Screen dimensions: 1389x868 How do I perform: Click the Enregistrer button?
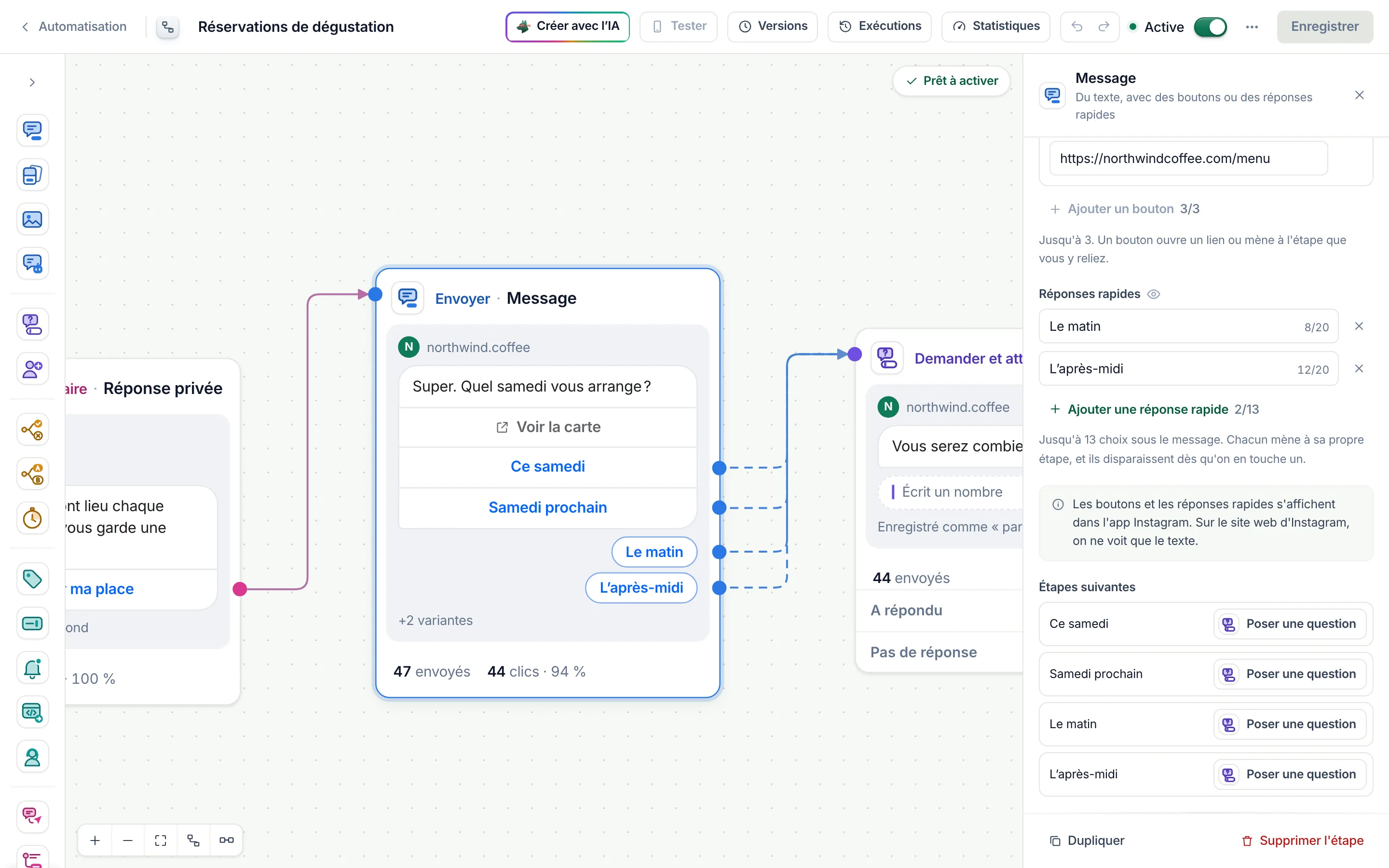(1325, 27)
